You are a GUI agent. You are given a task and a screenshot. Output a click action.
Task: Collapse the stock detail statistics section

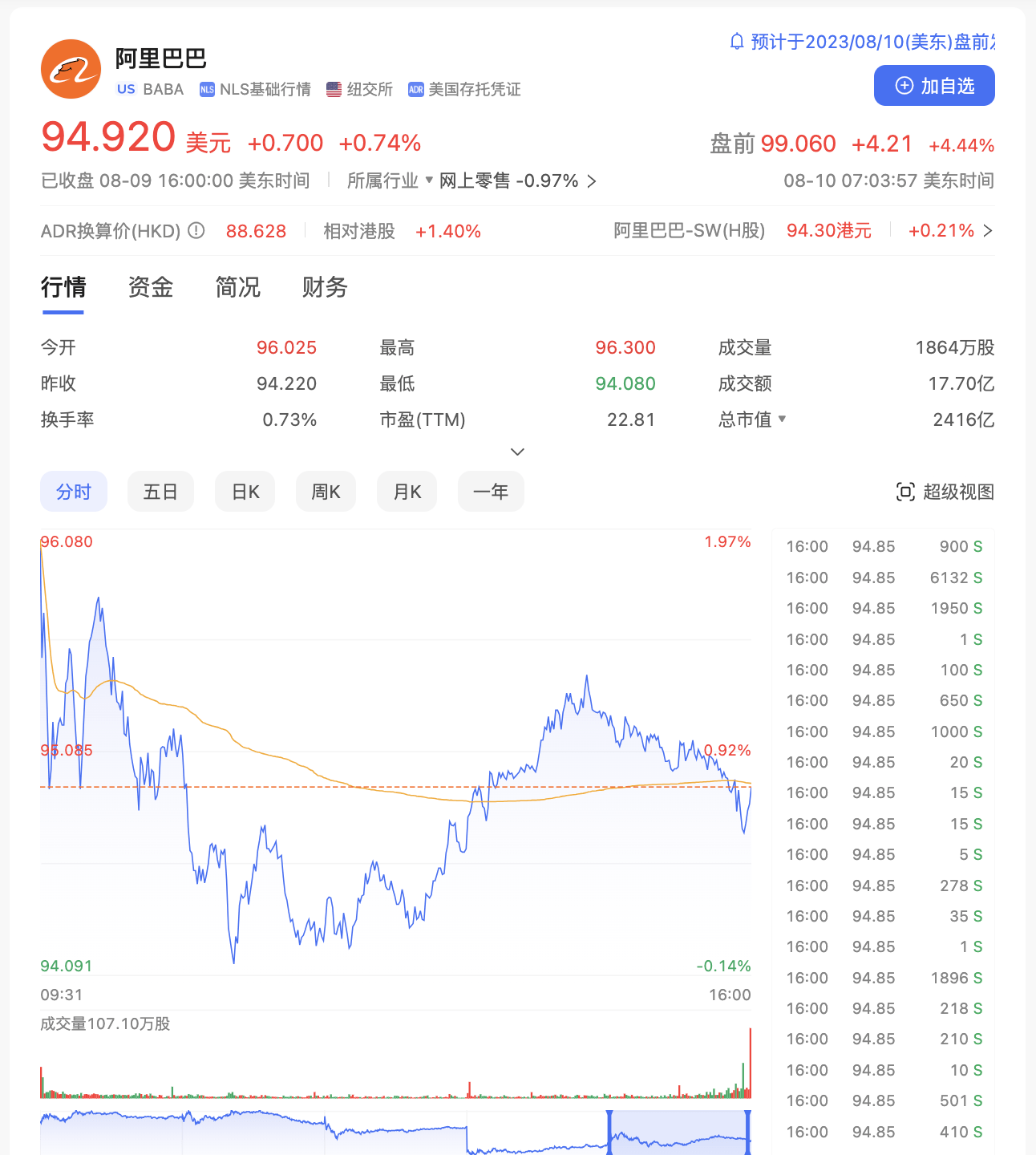[517, 452]
